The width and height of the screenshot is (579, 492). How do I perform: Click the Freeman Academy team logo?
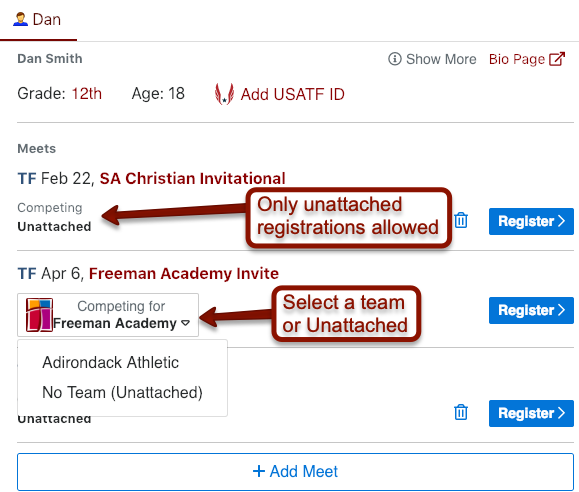39,315
